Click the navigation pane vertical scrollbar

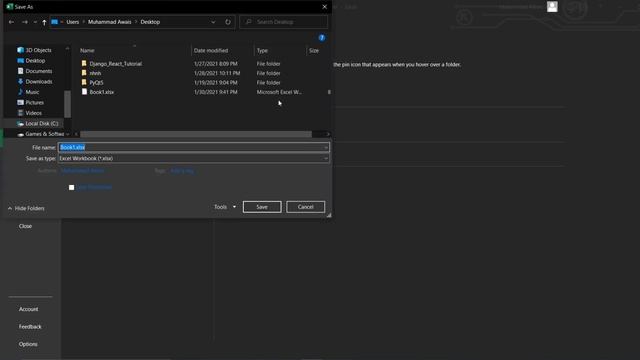point(67,104)
